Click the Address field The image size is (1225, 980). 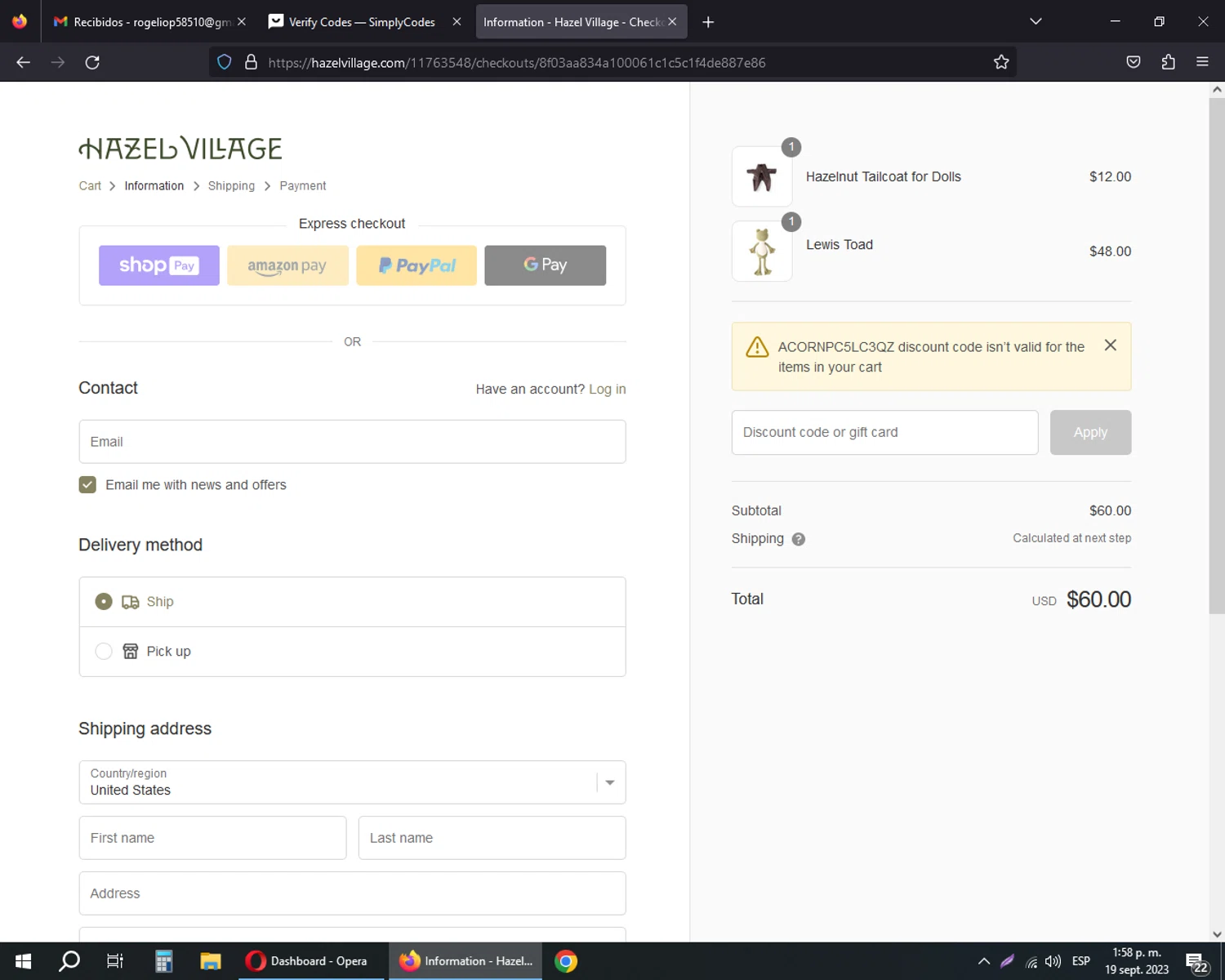tap(353, 893)
